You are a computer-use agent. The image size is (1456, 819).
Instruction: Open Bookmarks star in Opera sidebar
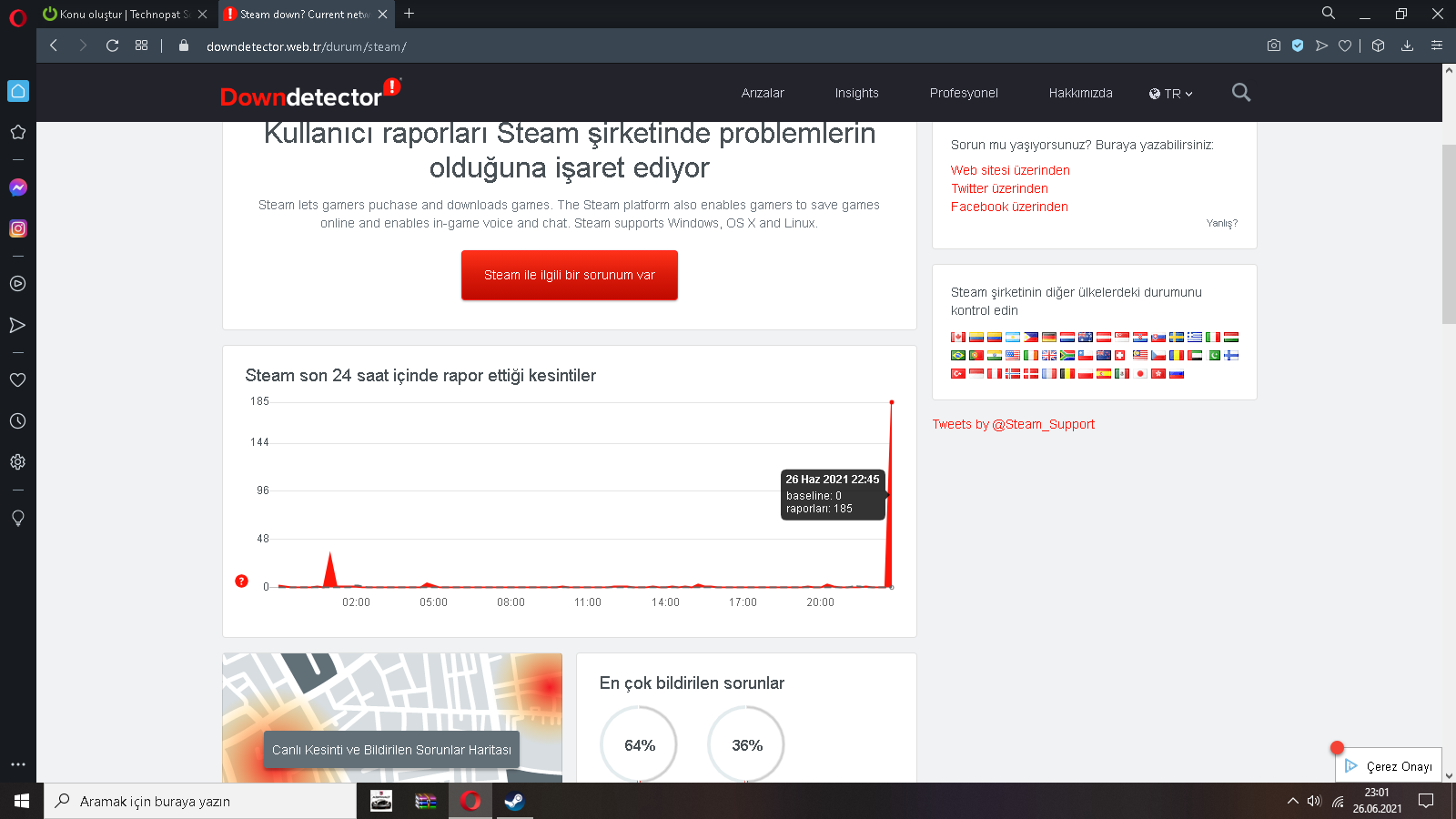click(x=18, y=132)
